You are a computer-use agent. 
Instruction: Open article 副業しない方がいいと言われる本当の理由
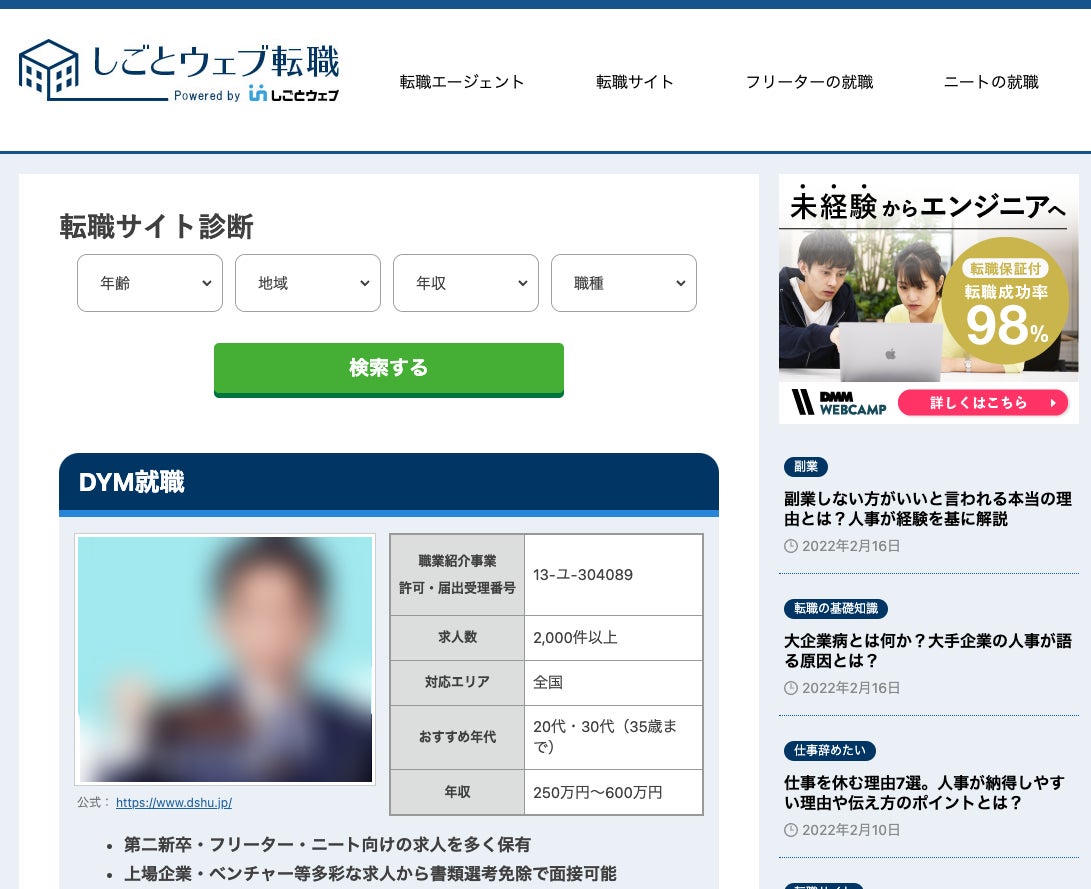[x=927, y=508]
